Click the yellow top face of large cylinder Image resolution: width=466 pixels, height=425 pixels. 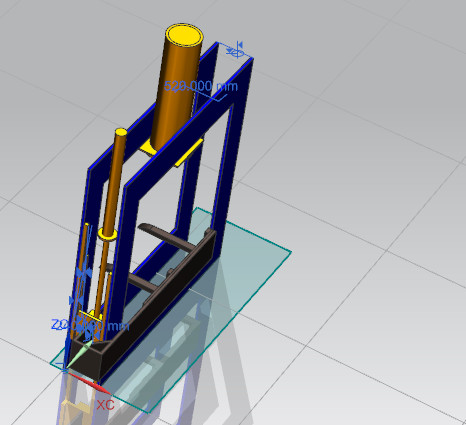pyautogui.click(x=184, y=35)
